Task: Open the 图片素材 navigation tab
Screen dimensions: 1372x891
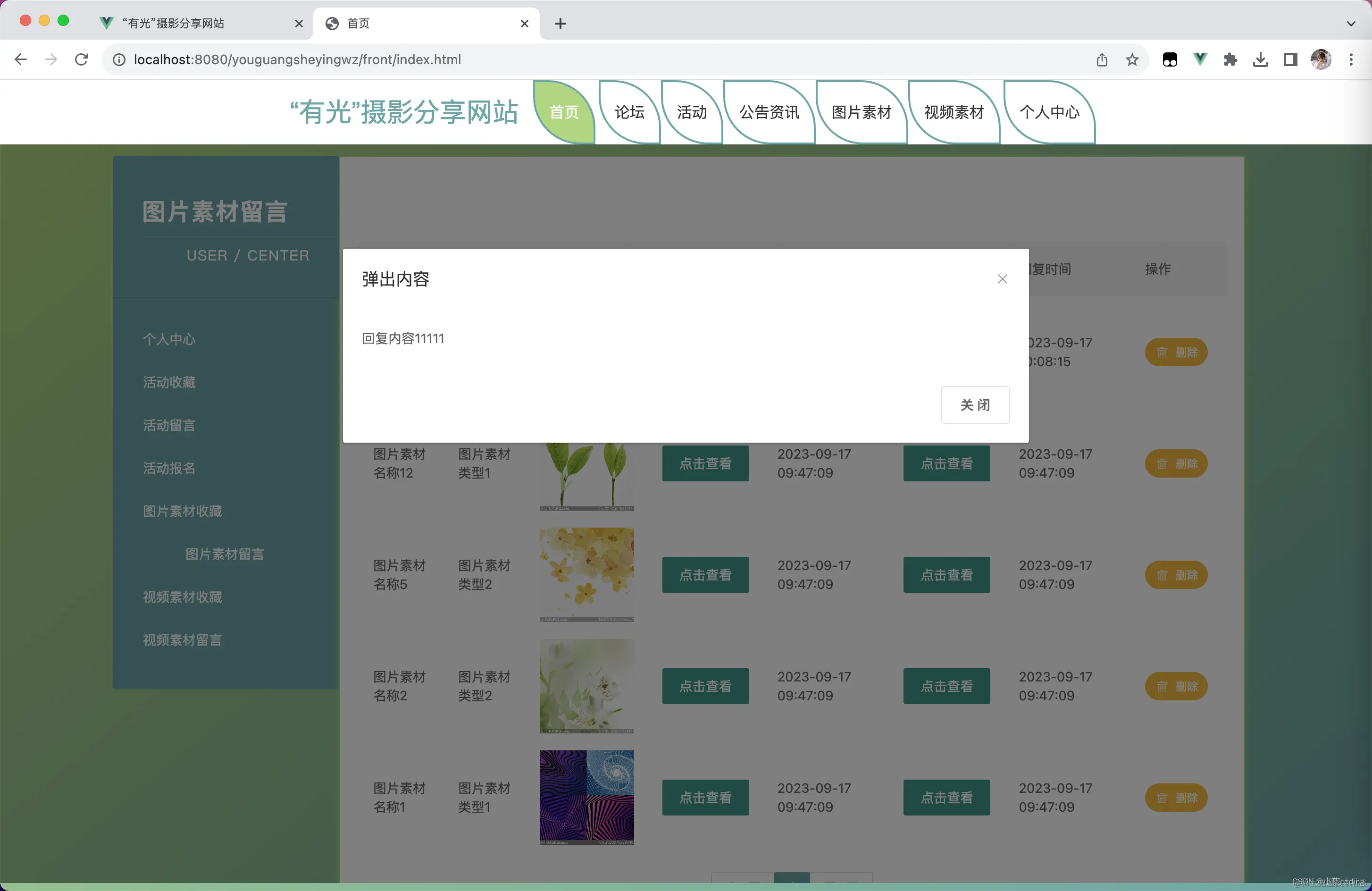Action: [861, 112]
